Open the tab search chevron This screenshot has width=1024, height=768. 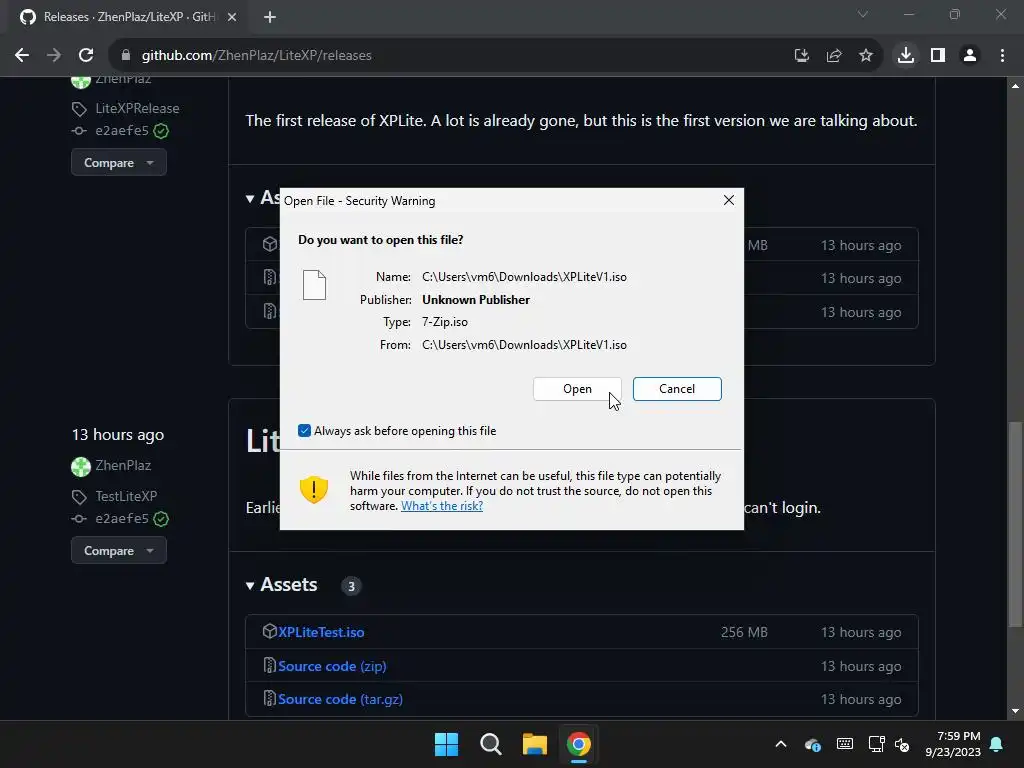pyautogui.click(x=863, y=14)
